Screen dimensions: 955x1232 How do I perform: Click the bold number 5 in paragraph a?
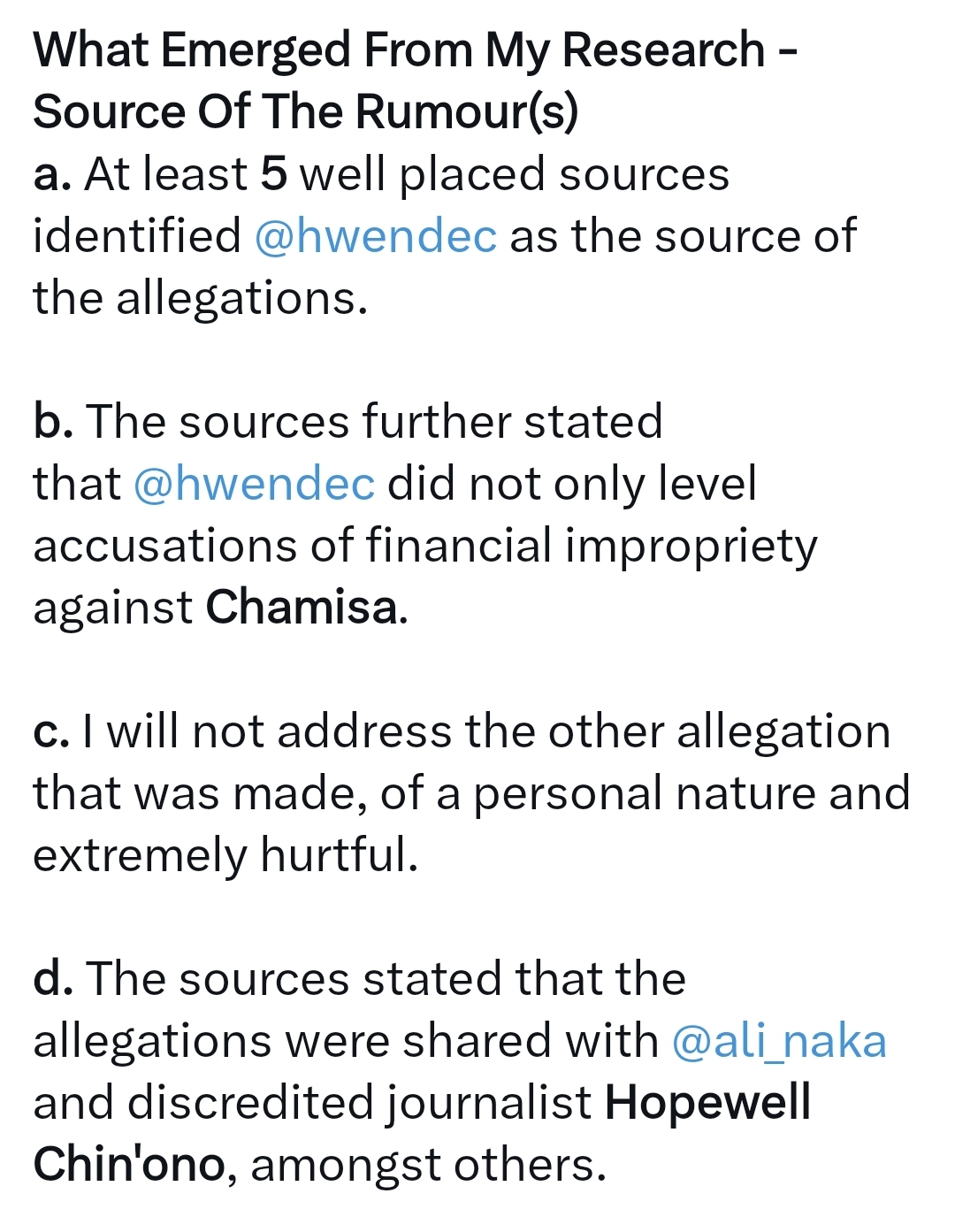274,174
